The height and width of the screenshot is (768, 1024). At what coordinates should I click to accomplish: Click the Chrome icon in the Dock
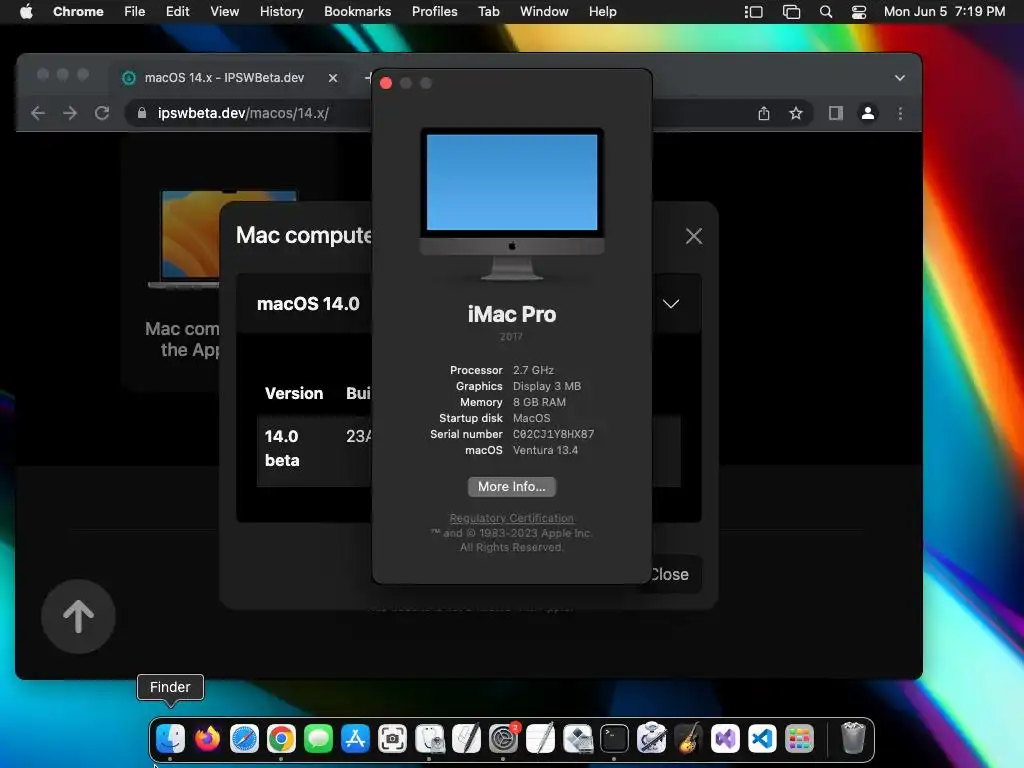tap(281, 739)
